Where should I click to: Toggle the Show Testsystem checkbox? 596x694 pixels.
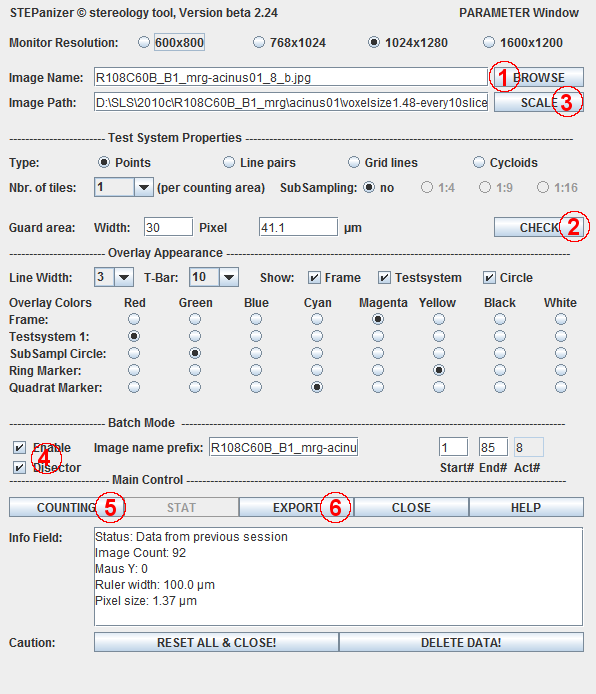[x=384, y=278]
